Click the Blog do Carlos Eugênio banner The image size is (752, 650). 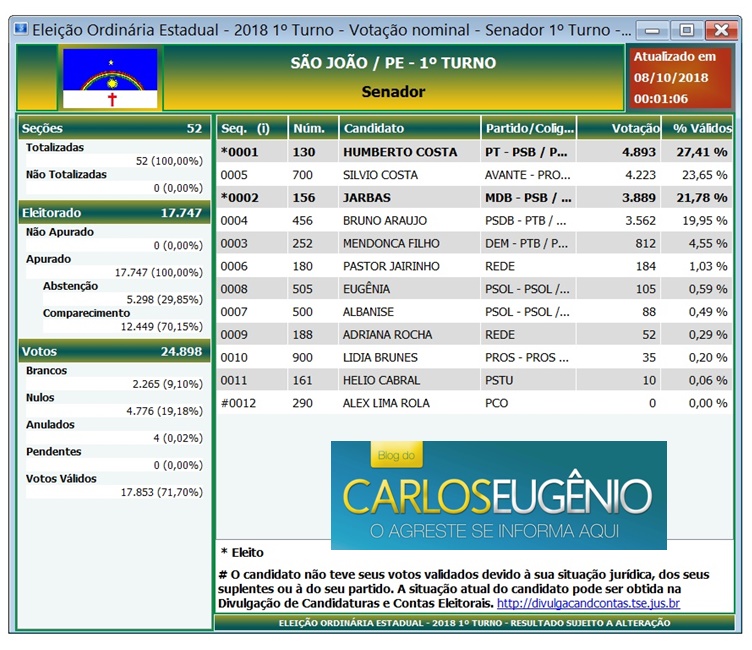(498, 495)
